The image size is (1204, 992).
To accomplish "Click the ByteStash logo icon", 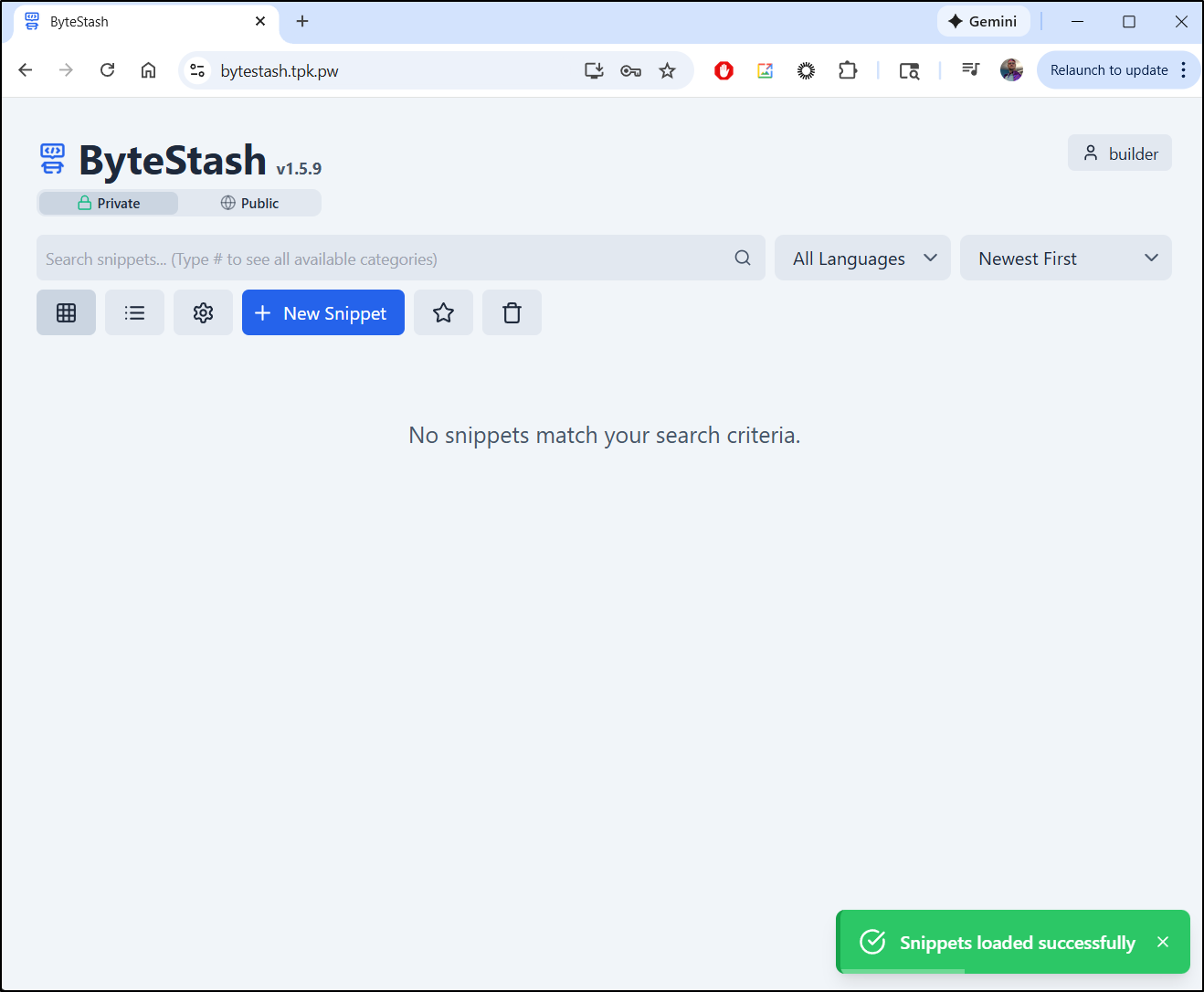I will click(x=52, y=158).
